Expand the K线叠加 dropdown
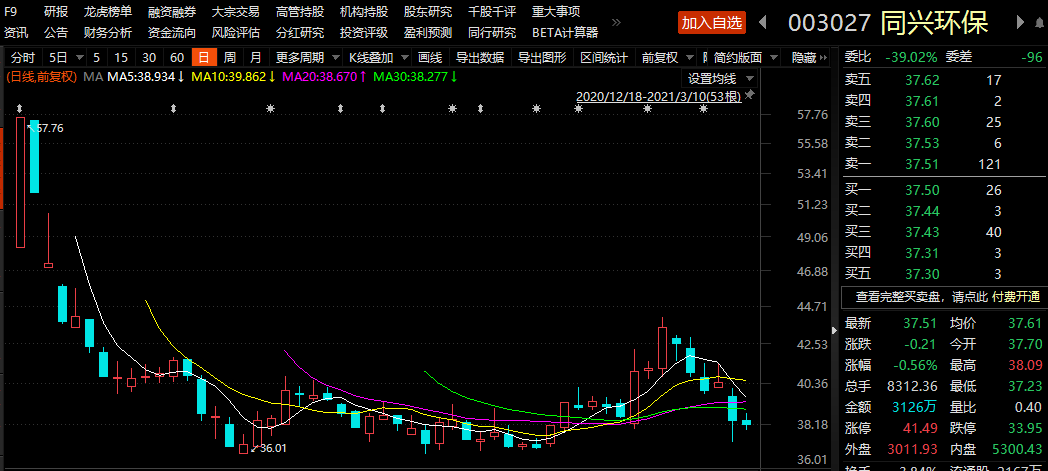This screenshot has height=471, width=1048. pos(377,57)
